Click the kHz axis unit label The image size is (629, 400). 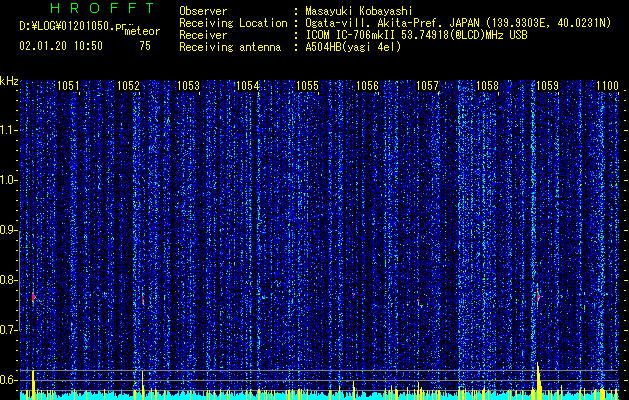point(9,81)
